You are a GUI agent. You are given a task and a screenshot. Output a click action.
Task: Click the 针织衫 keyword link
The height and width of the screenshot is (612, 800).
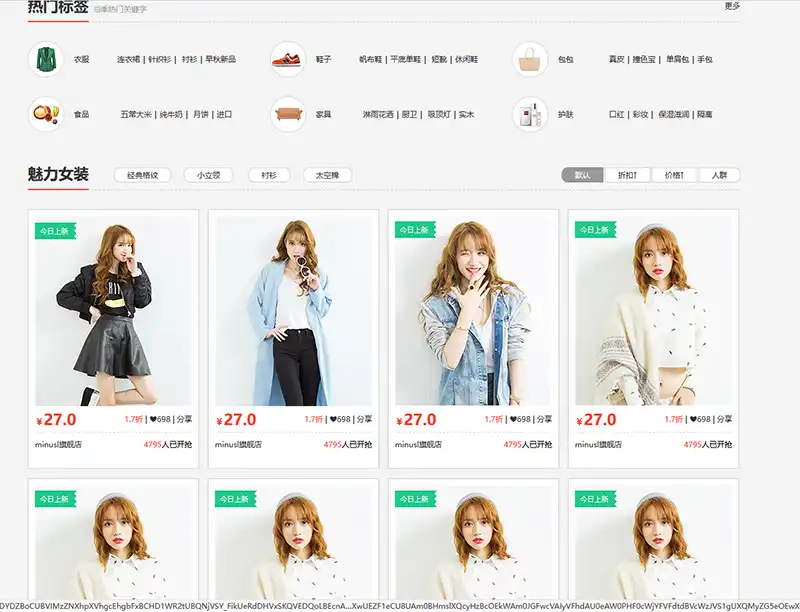coord(159,59)
